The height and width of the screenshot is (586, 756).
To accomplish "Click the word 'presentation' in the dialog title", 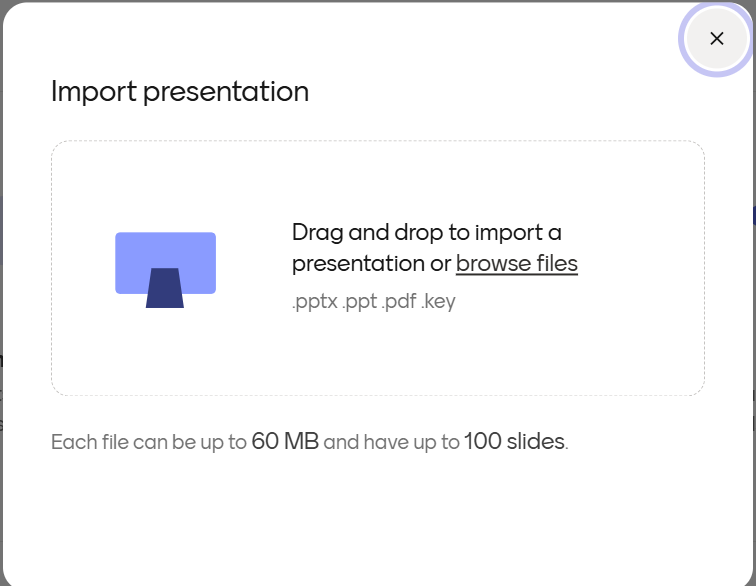I will click(225, 92).
